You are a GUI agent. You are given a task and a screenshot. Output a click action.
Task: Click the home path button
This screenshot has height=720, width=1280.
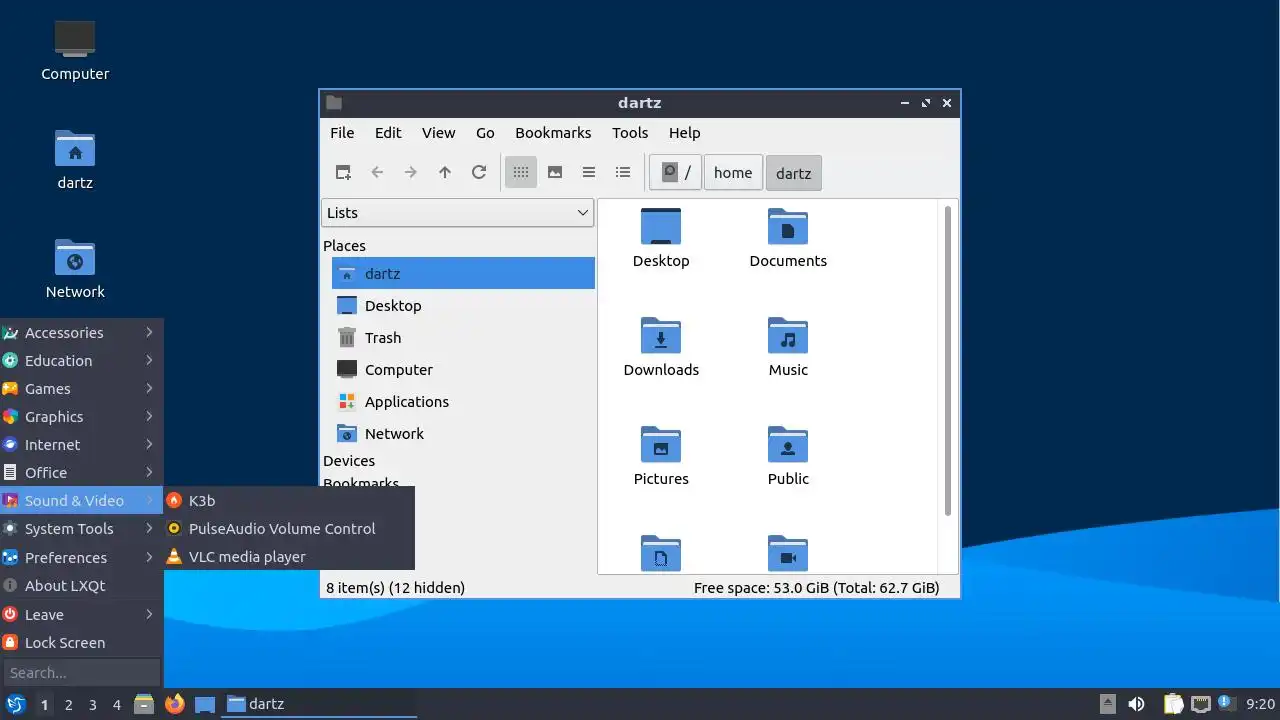tap(733, 172)
